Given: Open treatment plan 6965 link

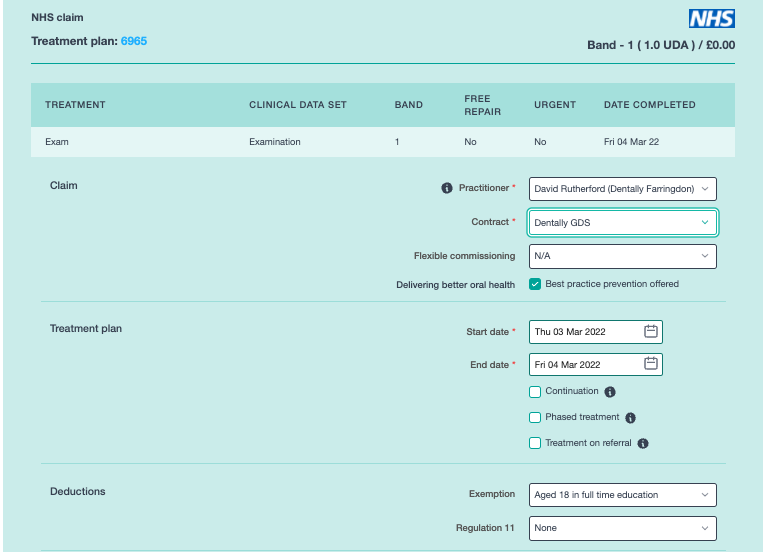Looking at the screenshot, I should pos(134,41).
